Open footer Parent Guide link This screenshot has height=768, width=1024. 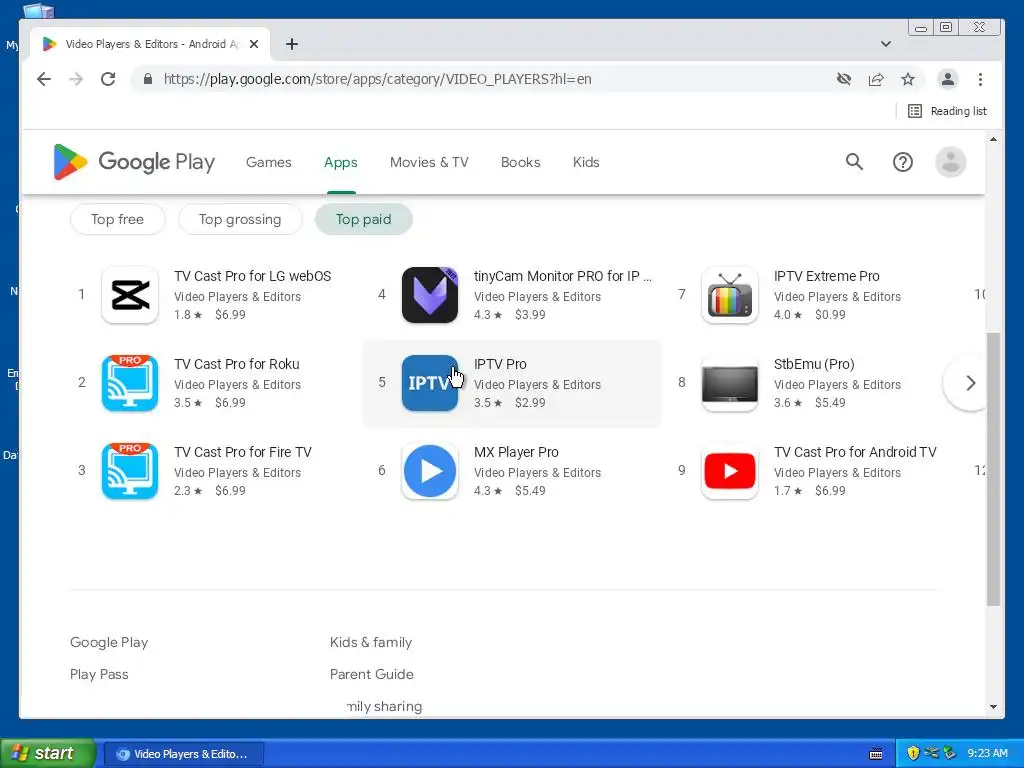372,674
